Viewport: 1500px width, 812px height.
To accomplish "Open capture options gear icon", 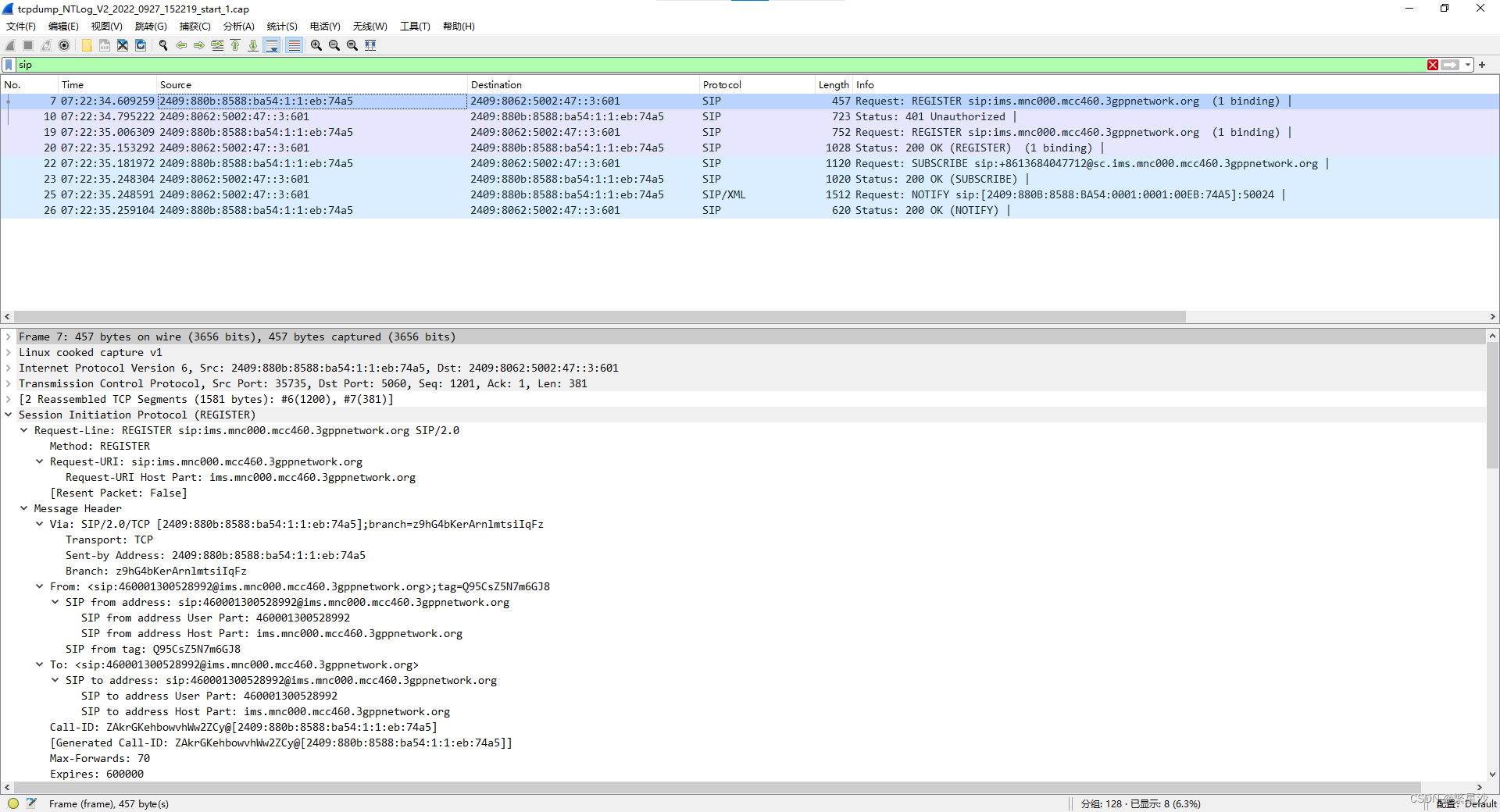I will click(64, 45).
